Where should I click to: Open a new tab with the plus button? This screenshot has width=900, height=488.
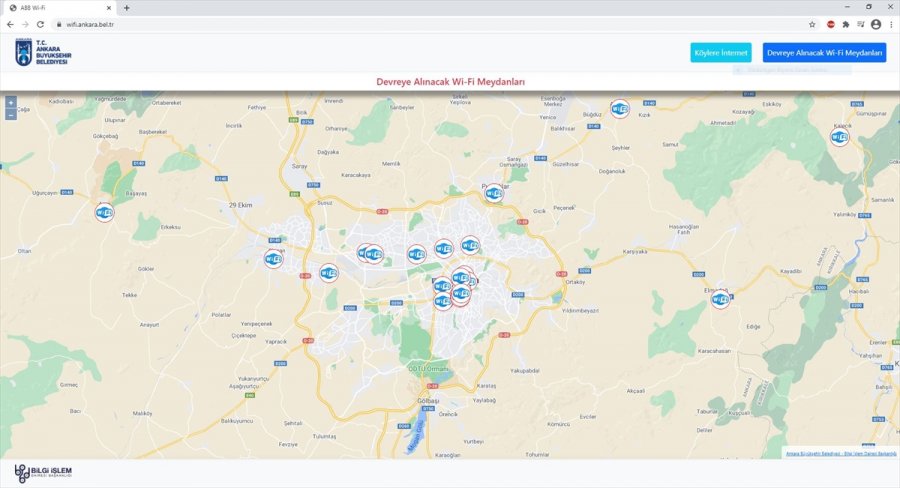(126, 8)
